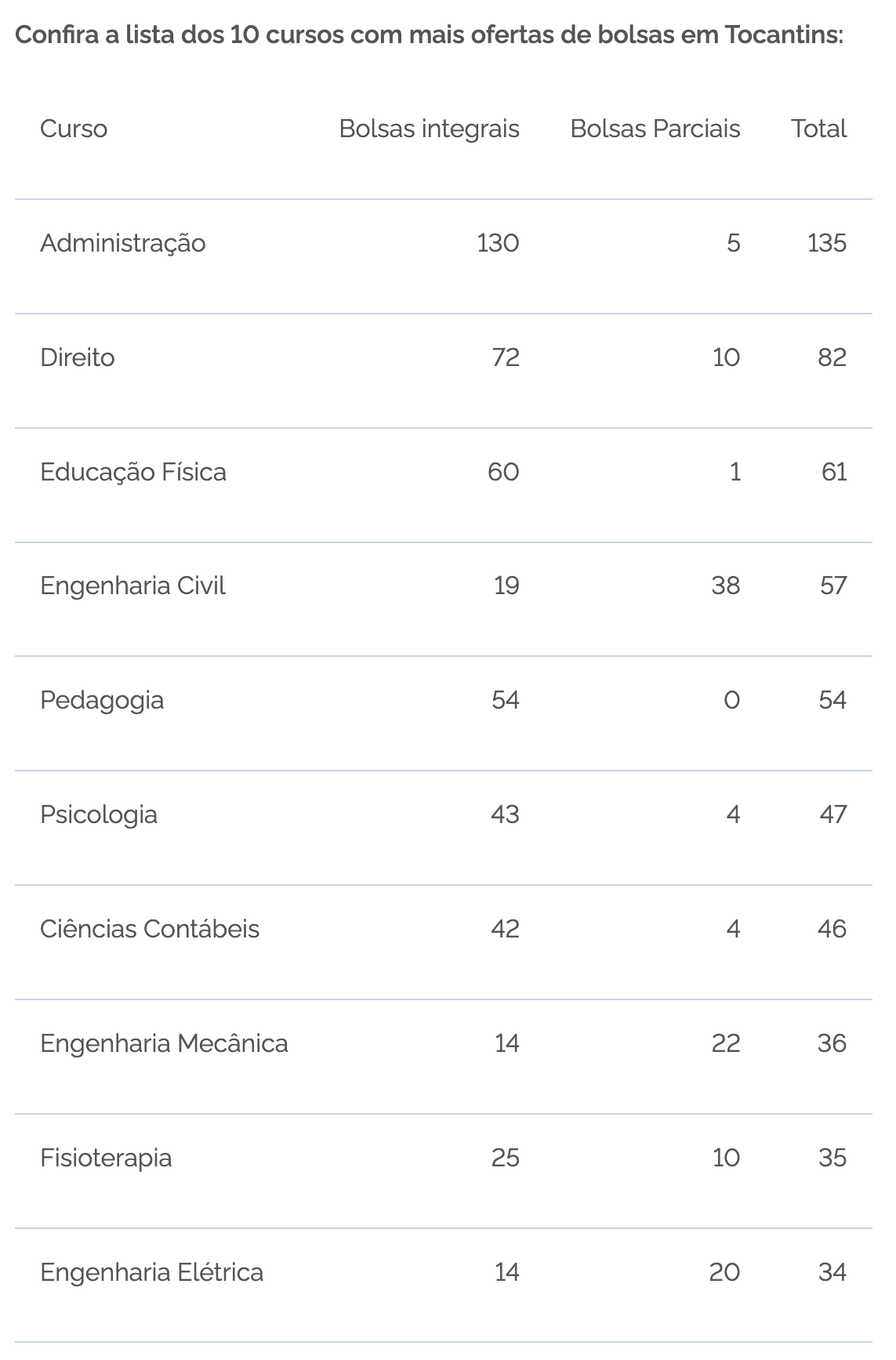Click the Bolsas integrais column header
This screenshot has height=1360, width=896.
pos(429,129)
